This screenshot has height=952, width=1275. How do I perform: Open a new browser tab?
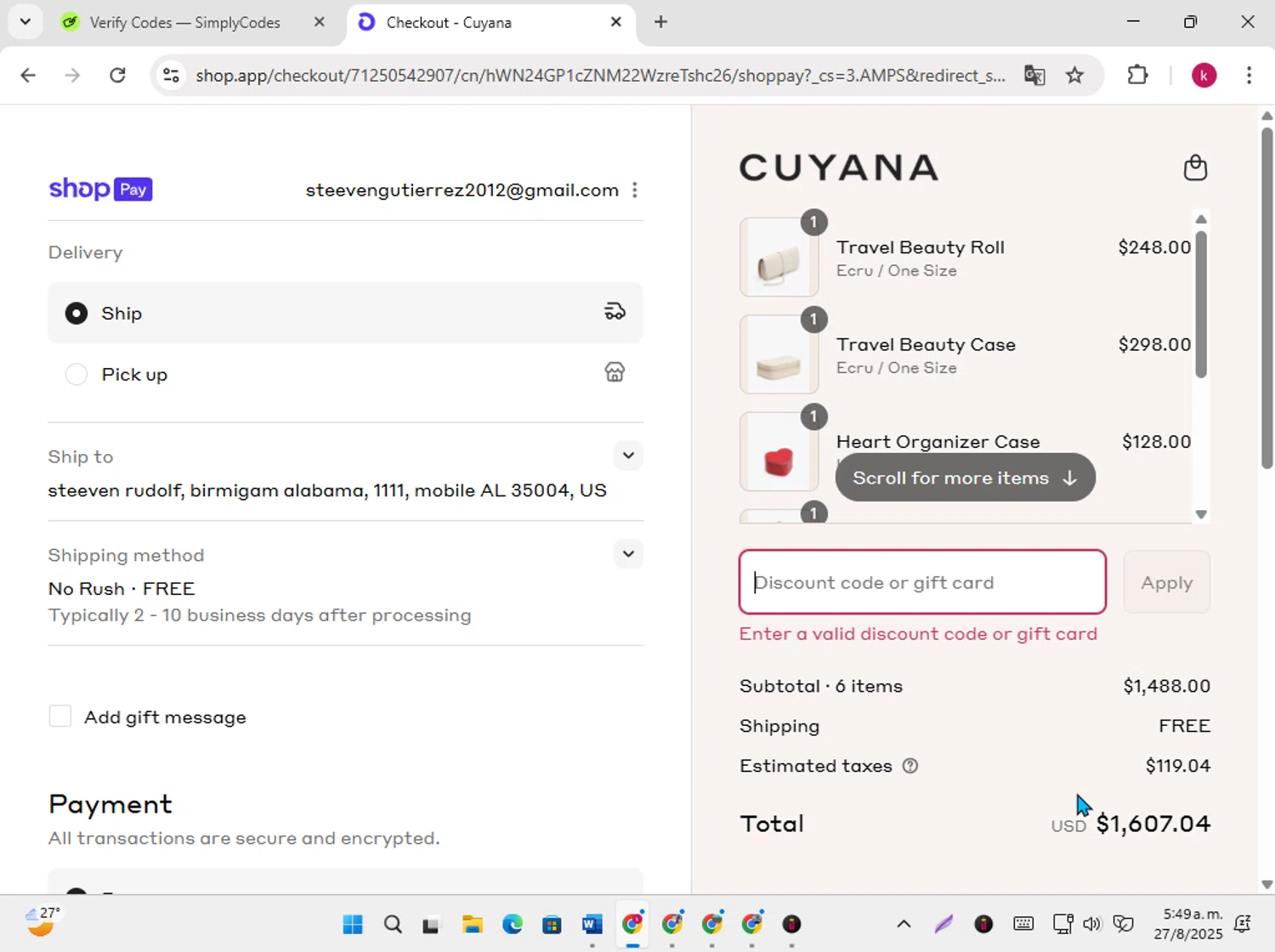coord(660,23)
